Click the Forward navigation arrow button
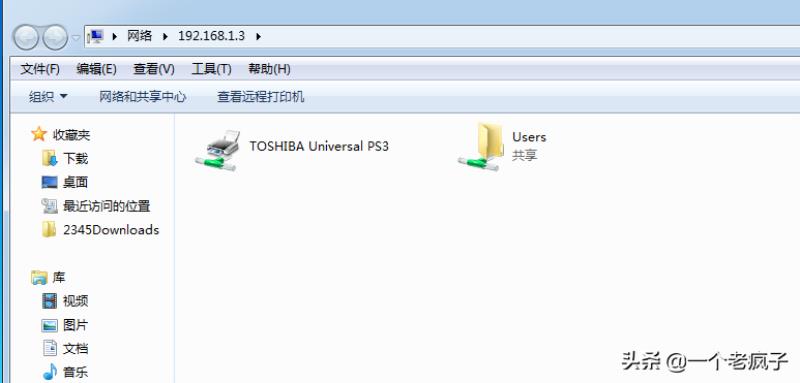Screen dimensions: 800x383 tap(55, 37)
